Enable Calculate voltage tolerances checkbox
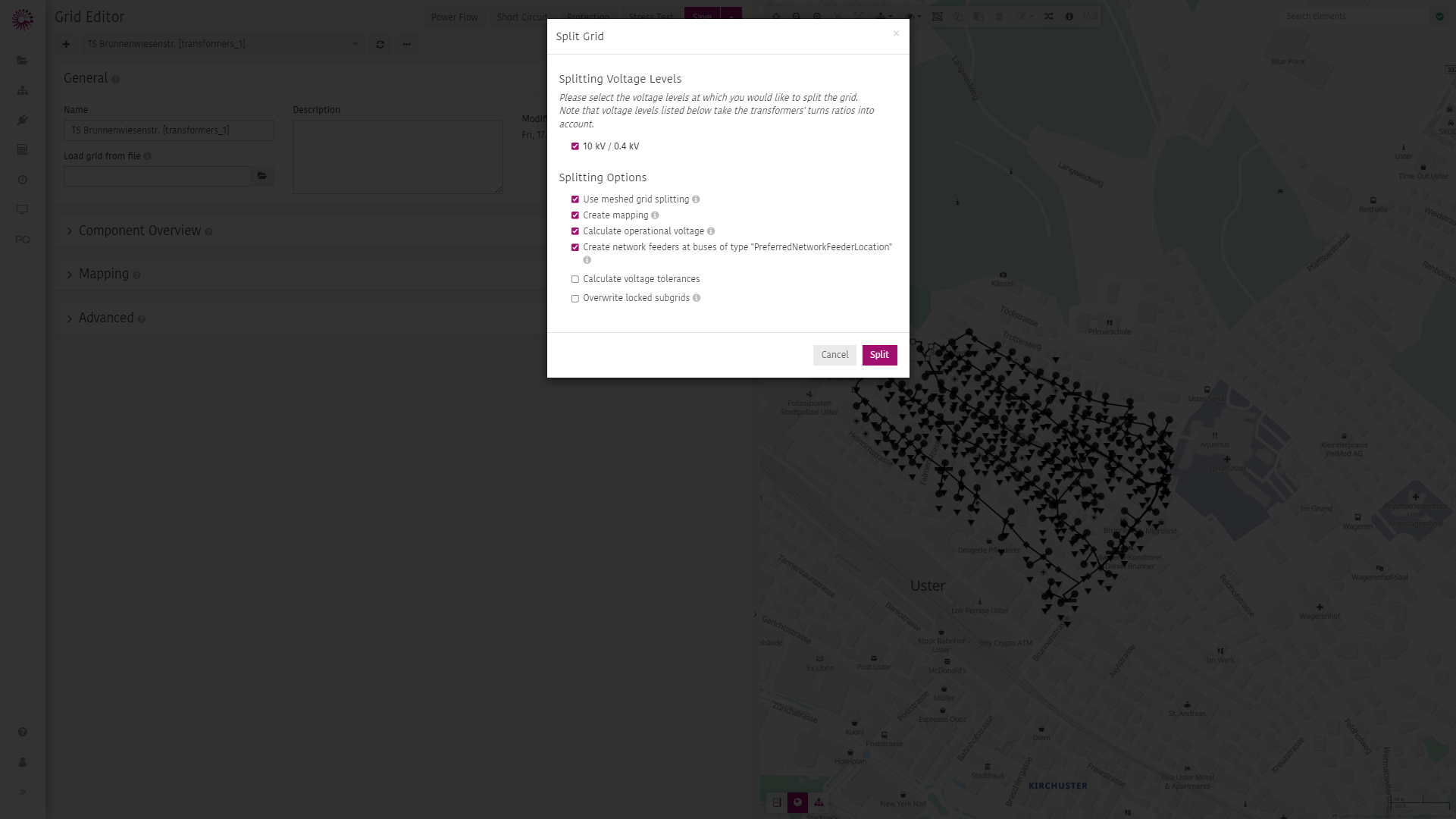 coord(575,279)
